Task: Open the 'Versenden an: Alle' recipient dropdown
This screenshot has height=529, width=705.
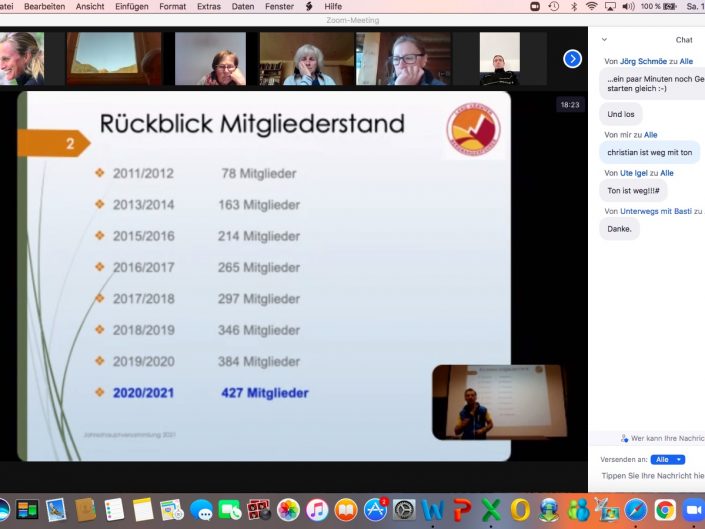Action: coord(668,459)
